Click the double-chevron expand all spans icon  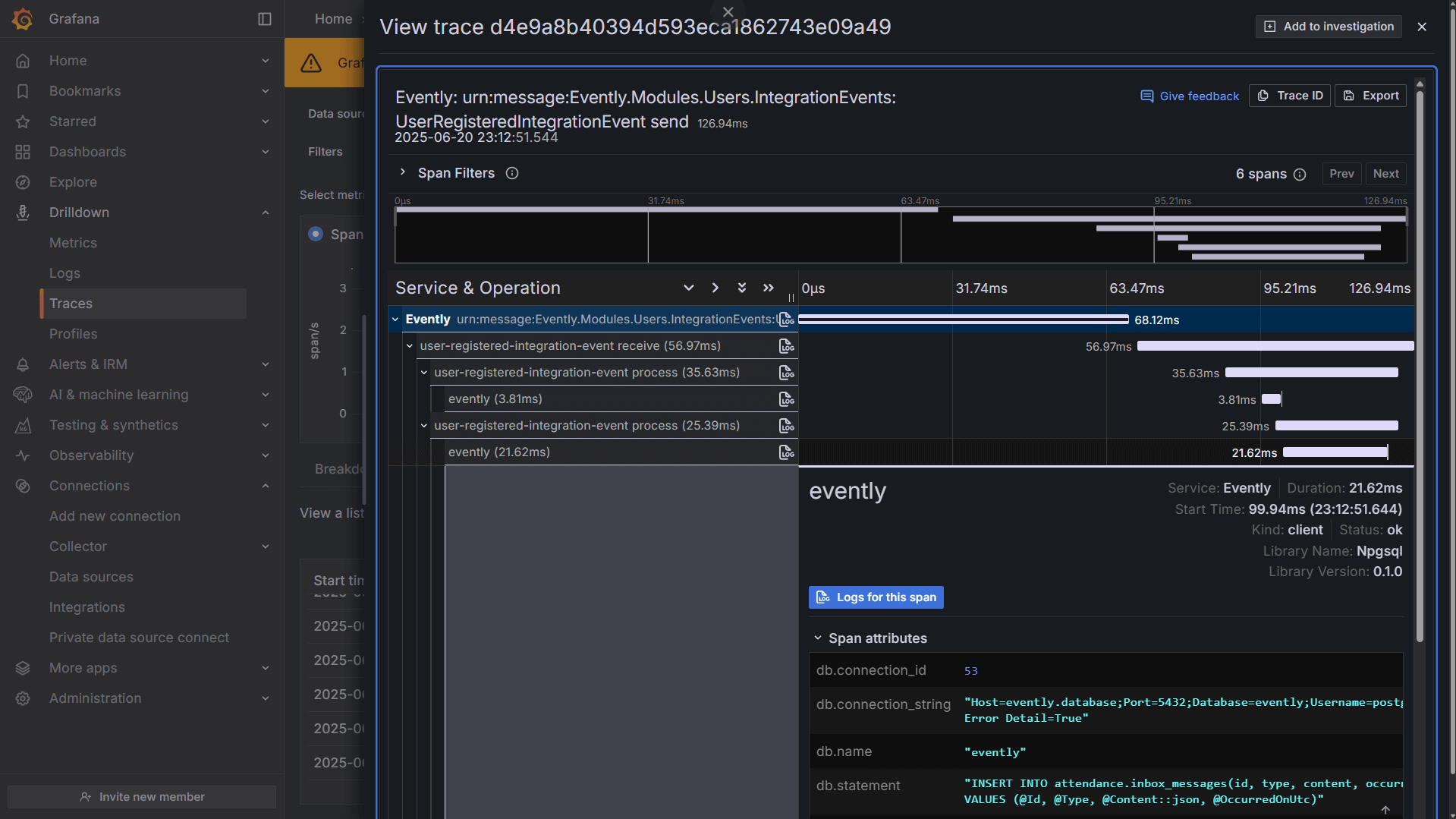click(742, 288)
